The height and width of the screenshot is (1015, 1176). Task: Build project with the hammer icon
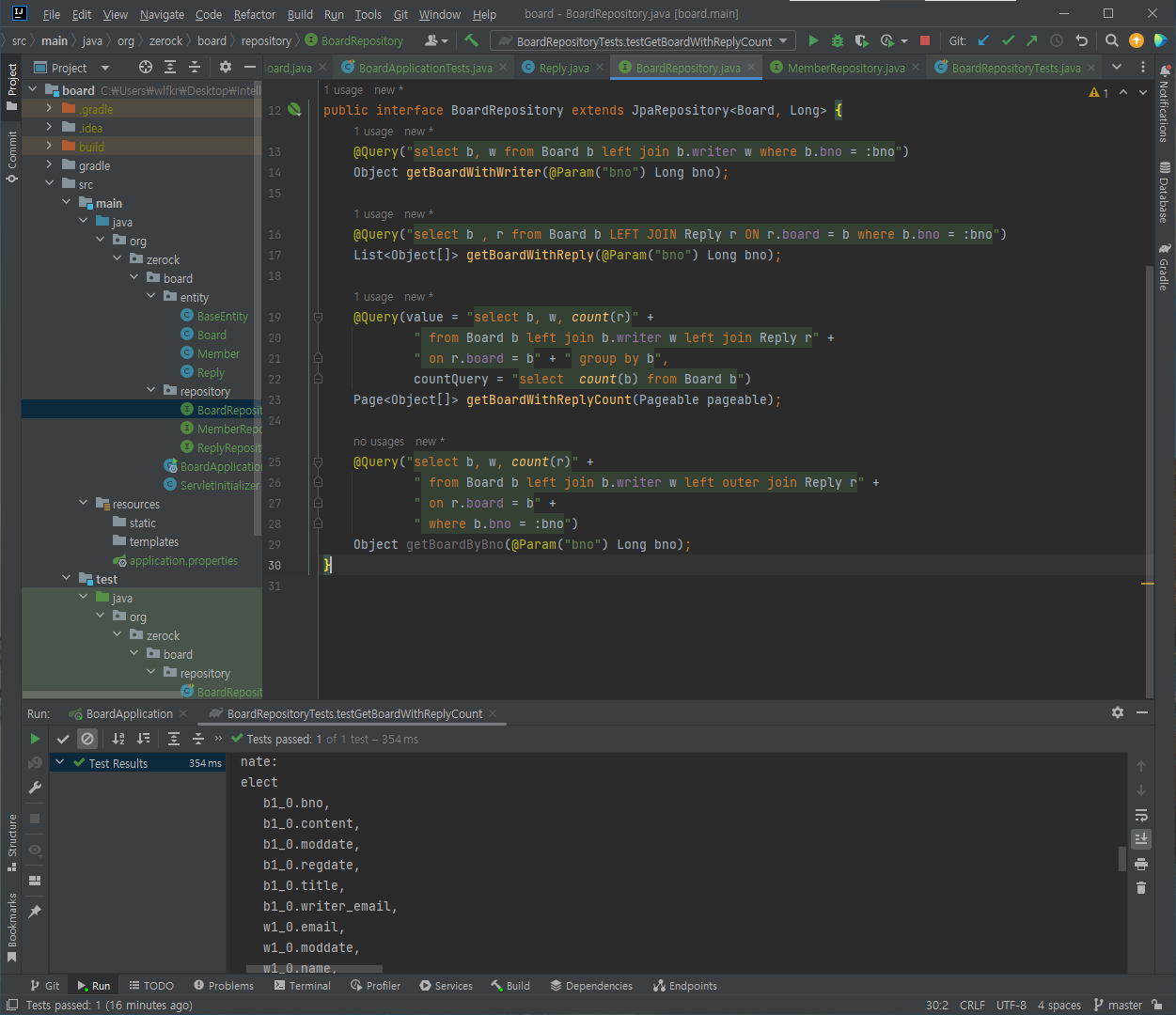472,40
